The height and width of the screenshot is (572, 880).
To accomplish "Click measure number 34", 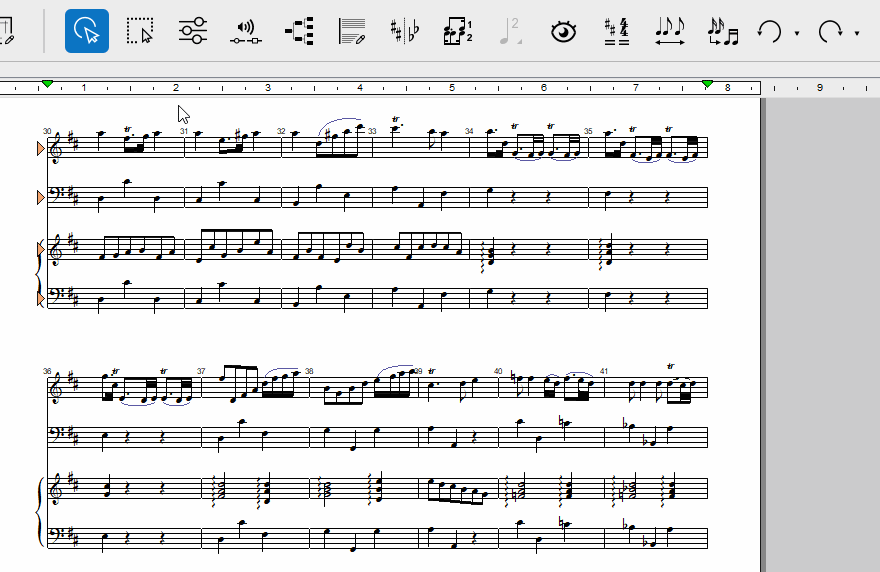I will click(469, 131).
